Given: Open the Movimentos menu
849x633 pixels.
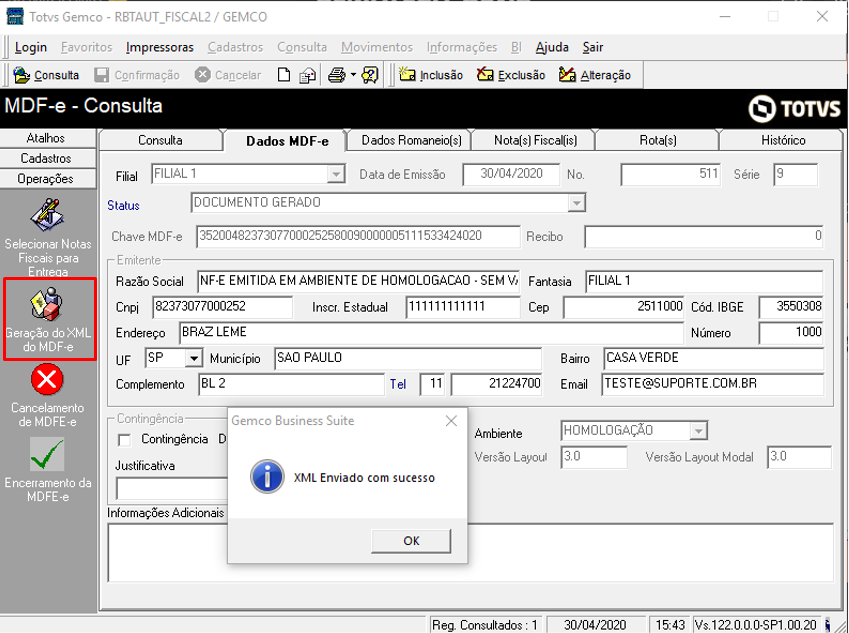Looking at the screenshot, I should pos(377,48).
